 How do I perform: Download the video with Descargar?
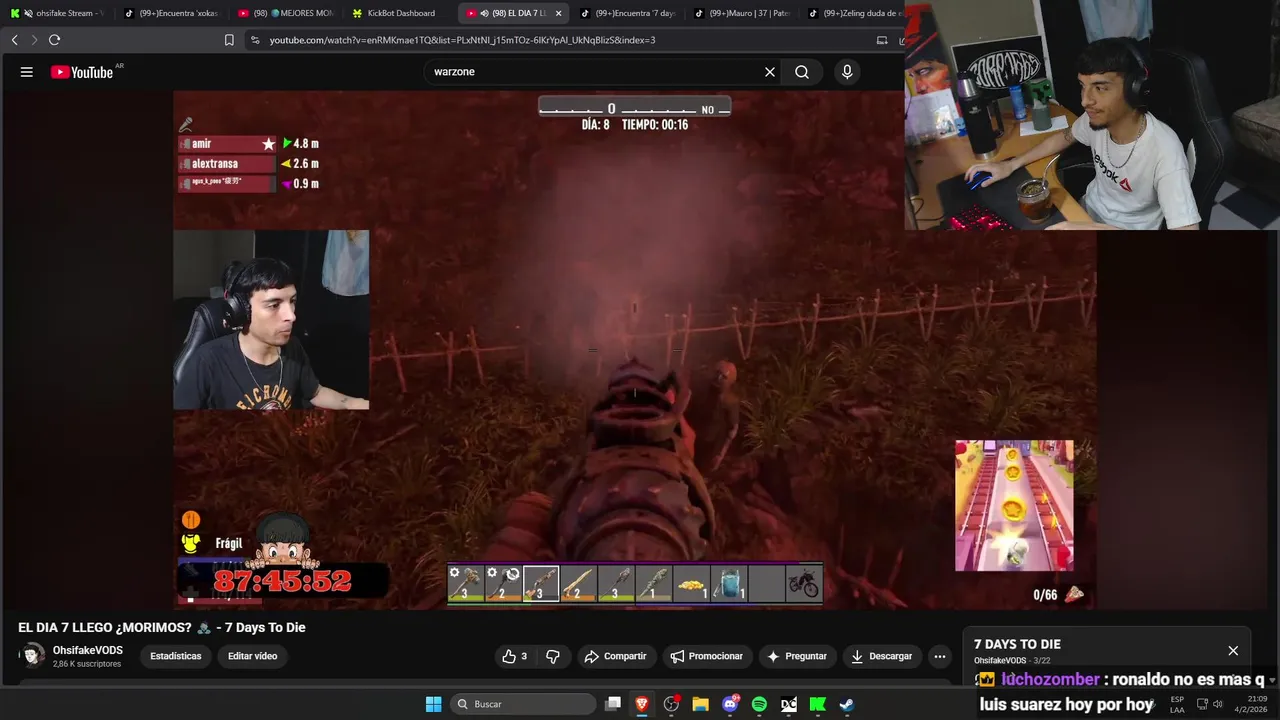(881, 656)
